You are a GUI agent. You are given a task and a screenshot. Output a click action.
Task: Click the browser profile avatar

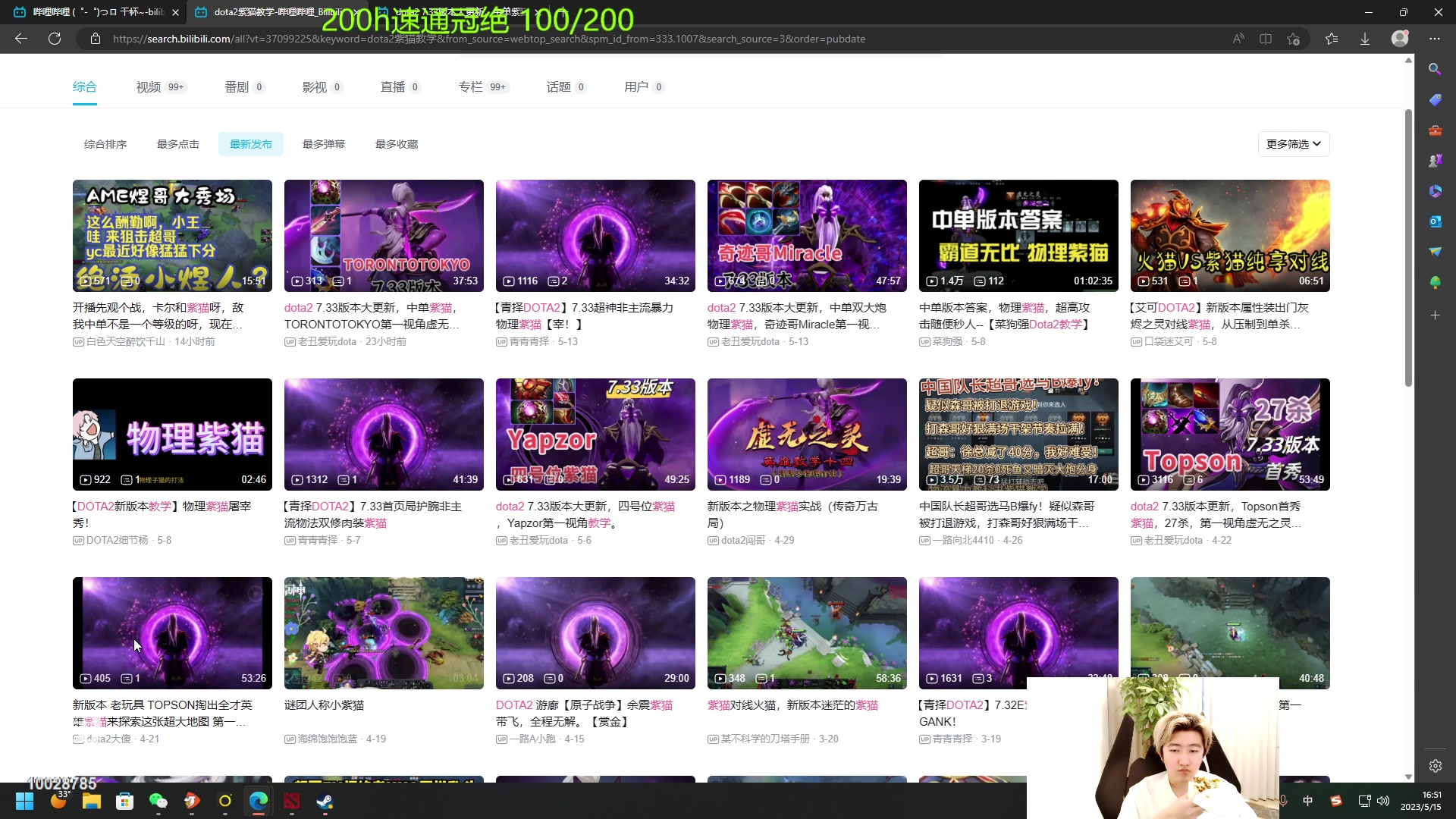click(1400, 39)
